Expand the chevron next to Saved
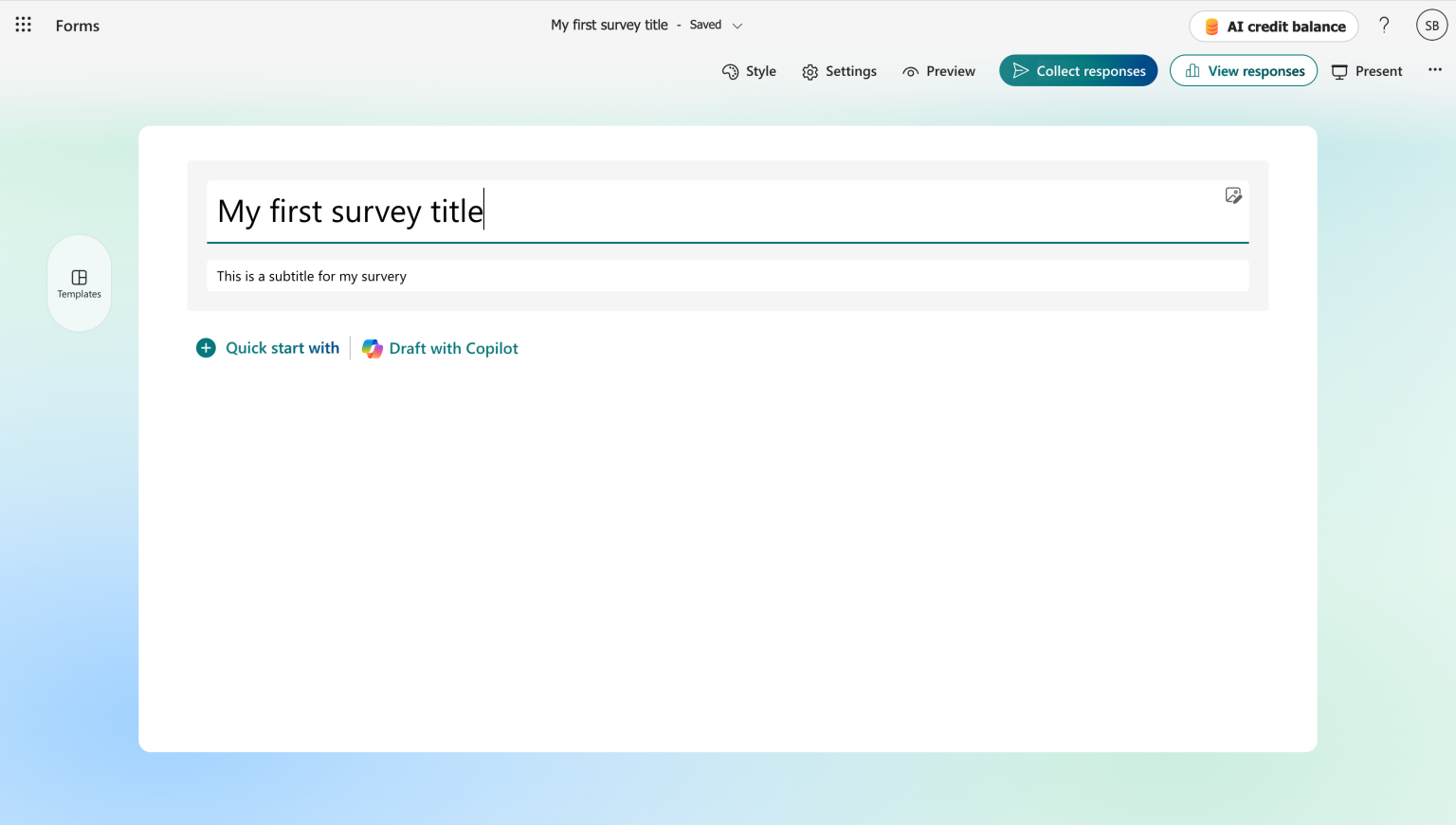Screen dimensions: 1456x825 [737, 26]
